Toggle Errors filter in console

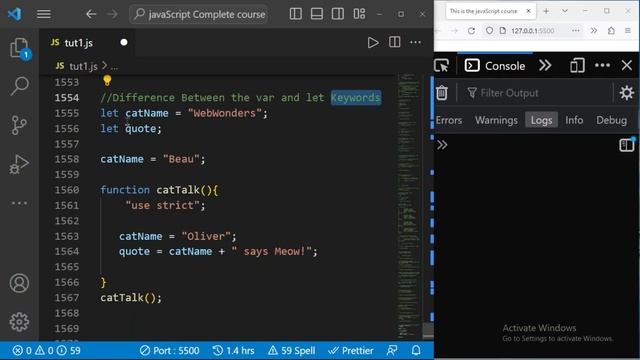(449, 120)
